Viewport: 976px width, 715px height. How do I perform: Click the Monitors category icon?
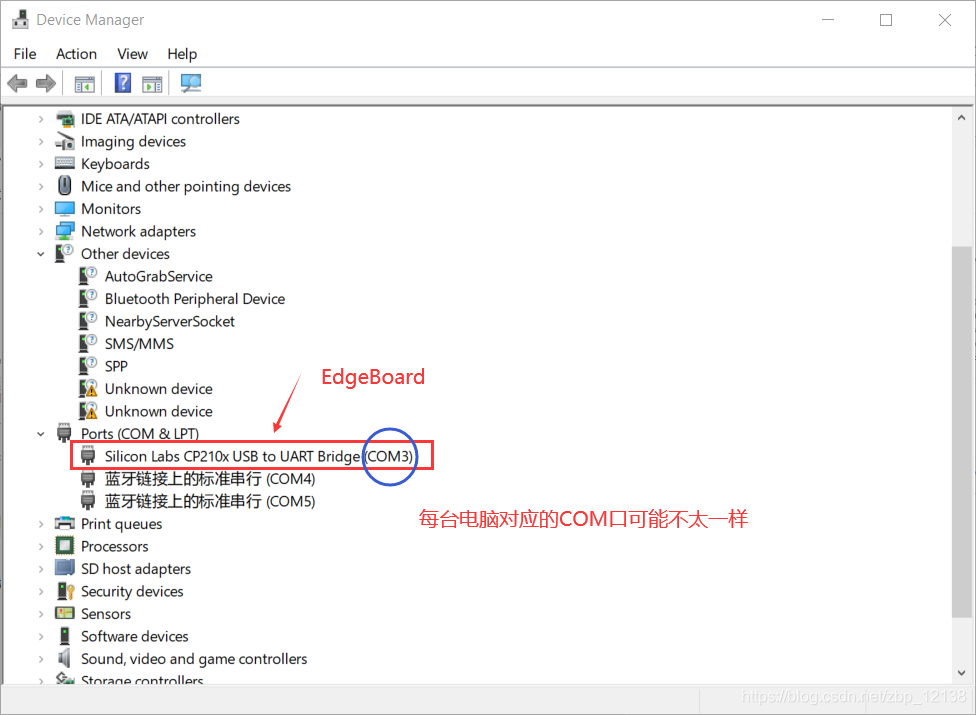coord(65,208)
